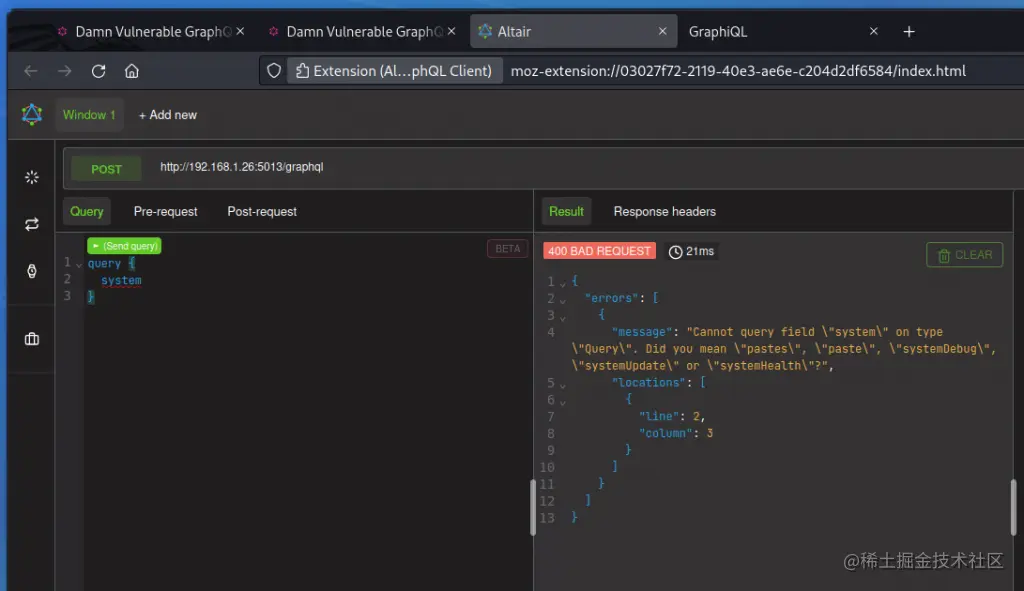Viewport: 1024px width, 591px height.
Task: Click the "system" field in query editor
Action: 121,280
